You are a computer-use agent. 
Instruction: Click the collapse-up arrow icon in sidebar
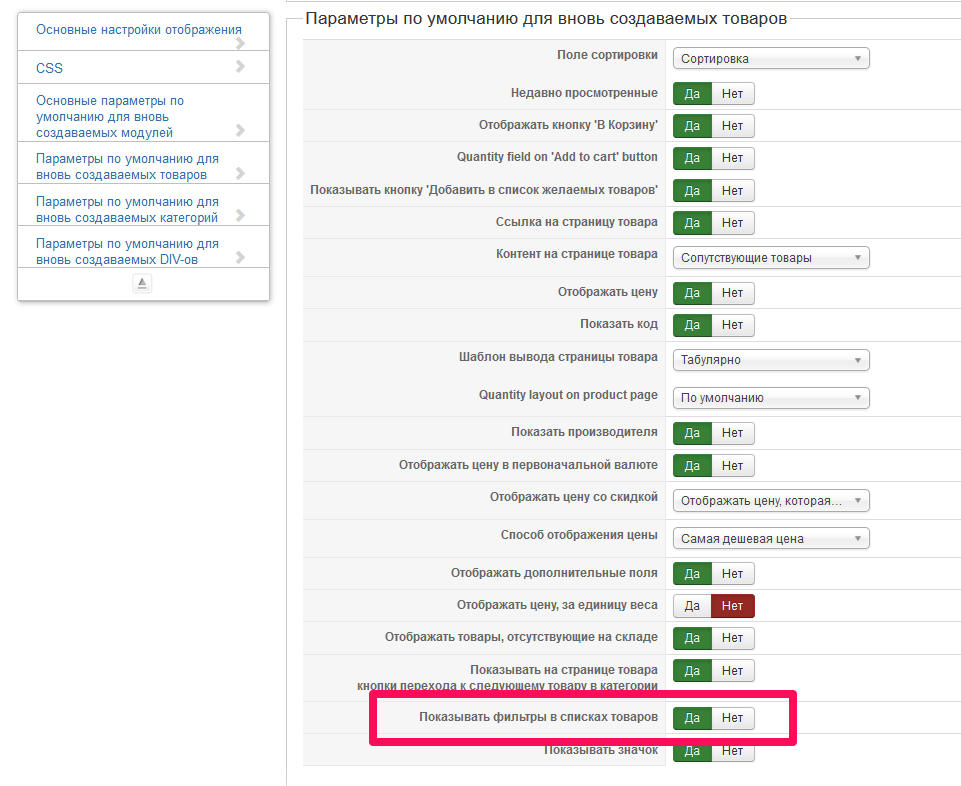coord(142,283)
